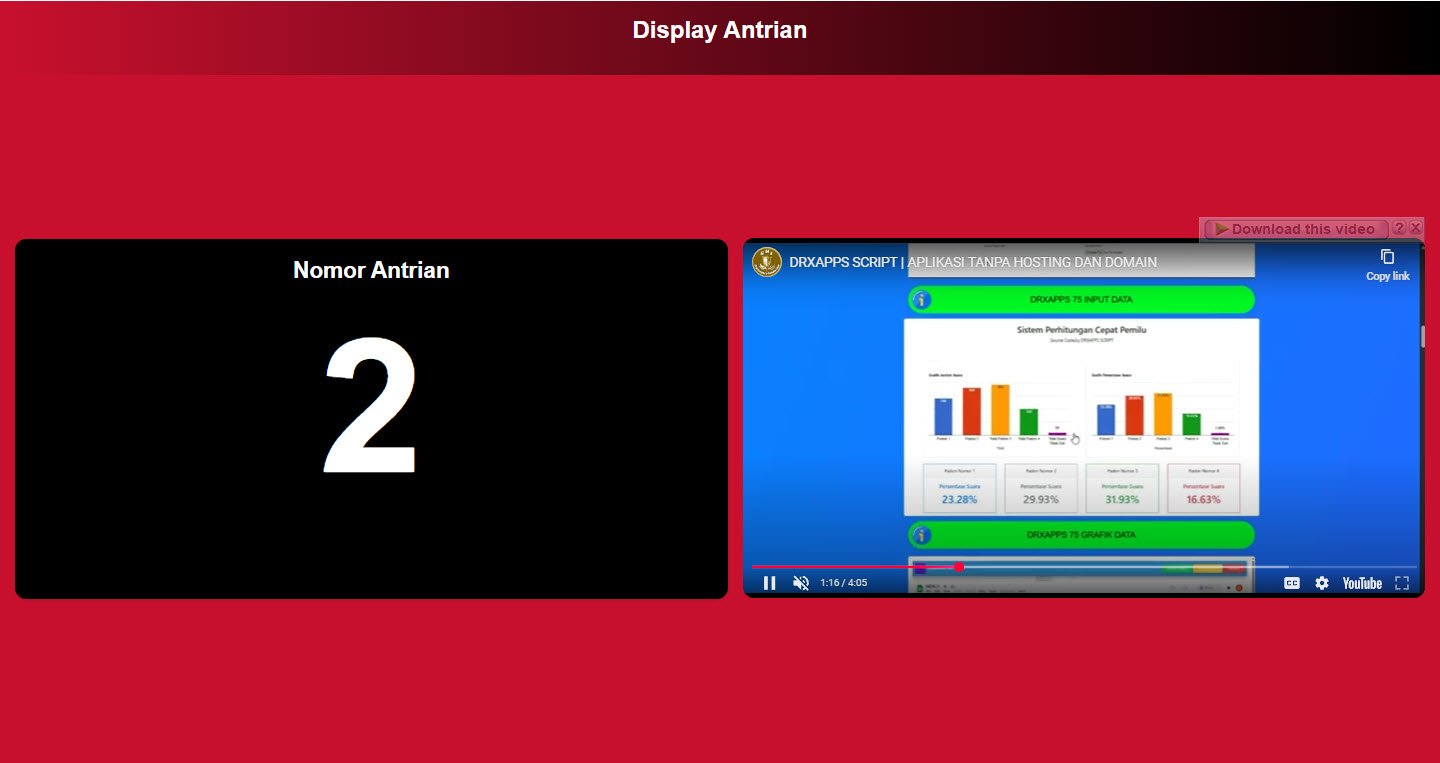Screen dimensions: 1440x763
Task: Click the DRXAPPS 75 GRAFIK DATA banner
Action: pyautogui.click(x=1081, y=535)
